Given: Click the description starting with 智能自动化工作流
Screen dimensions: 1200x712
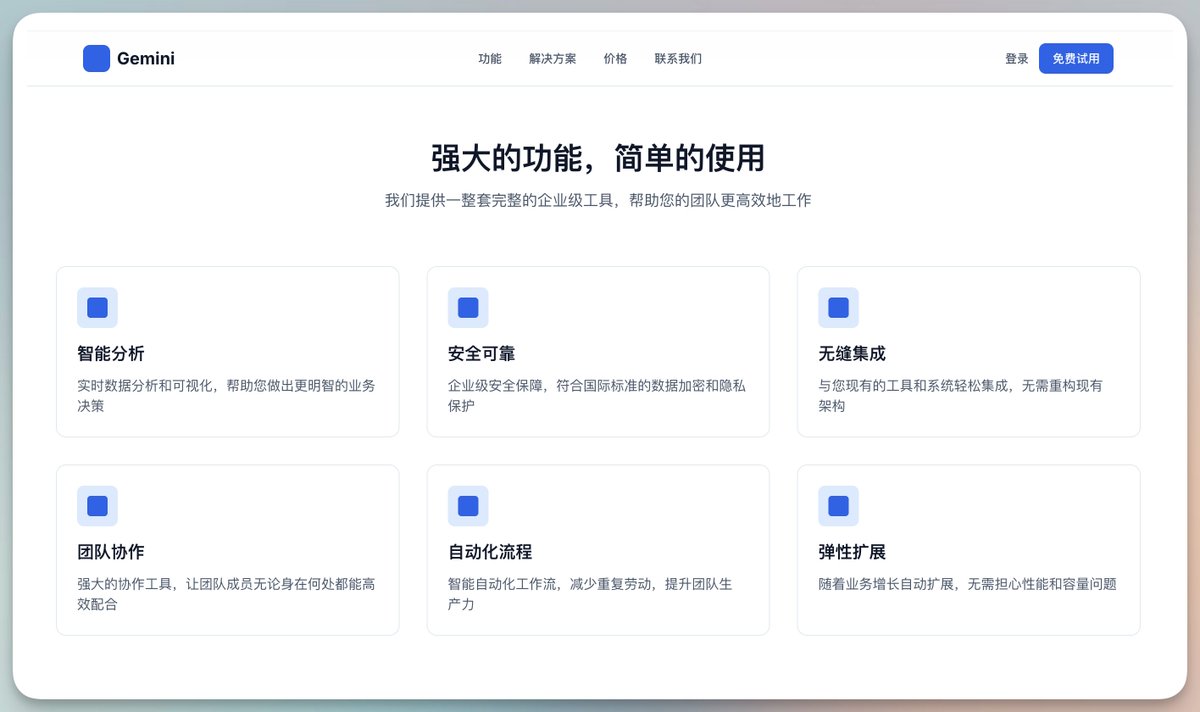Looking at the screenshot, I should (590, 594).
